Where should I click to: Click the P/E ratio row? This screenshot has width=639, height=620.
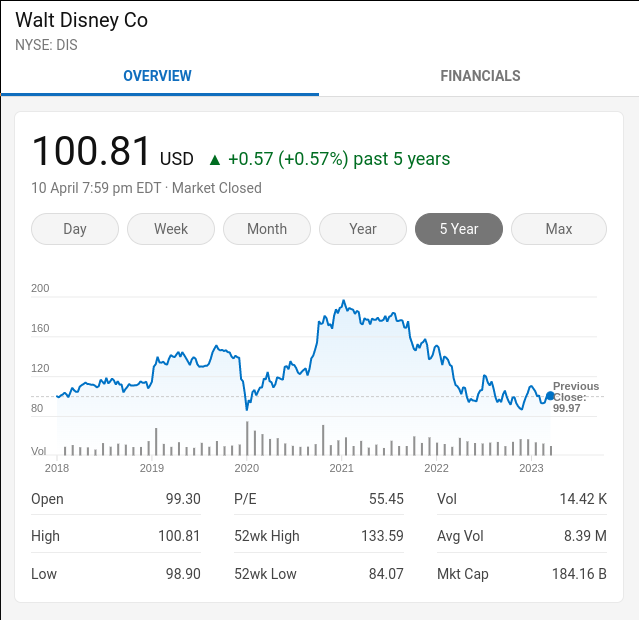318,499
